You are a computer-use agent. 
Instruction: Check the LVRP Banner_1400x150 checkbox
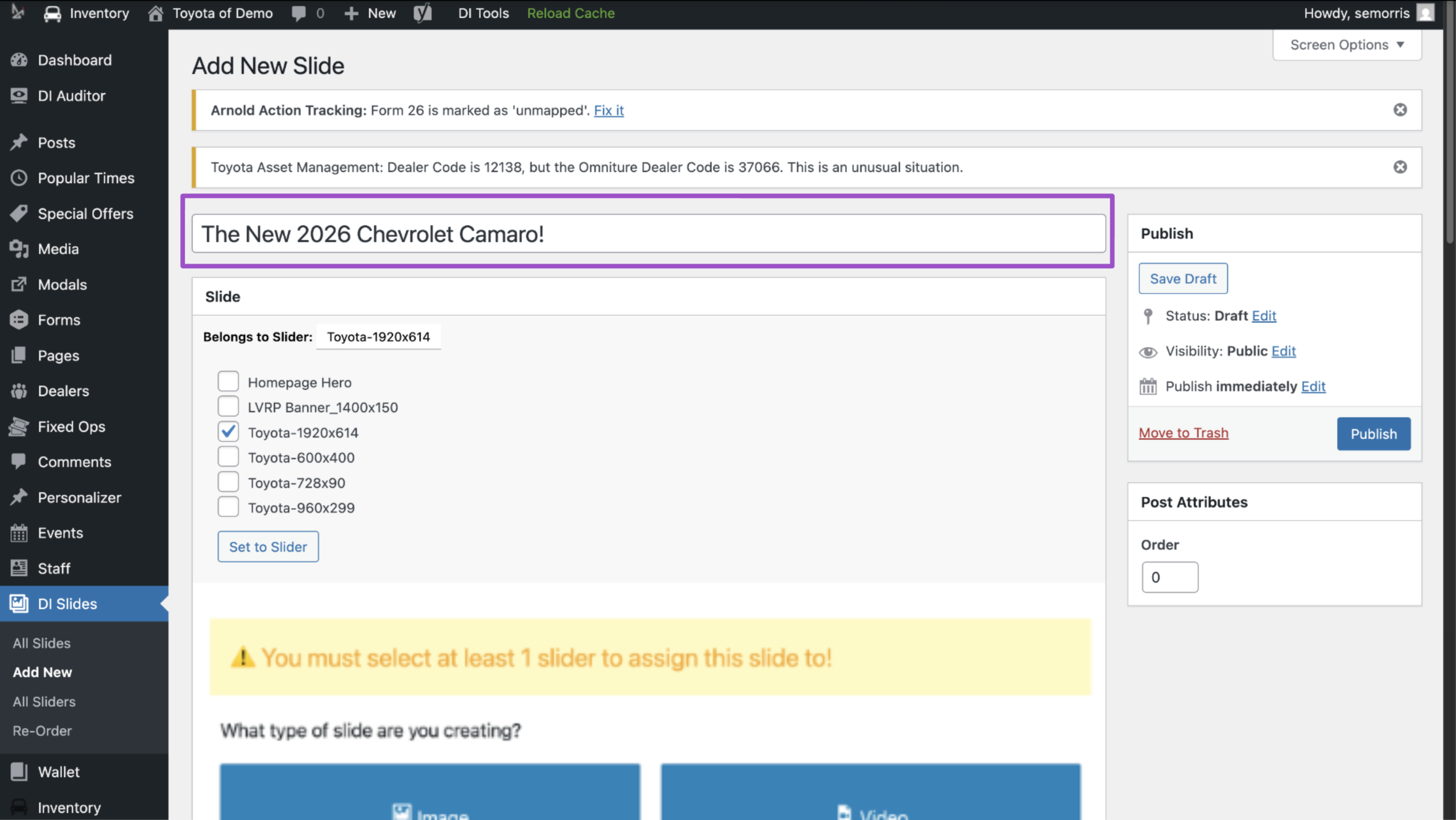(228, 406)
